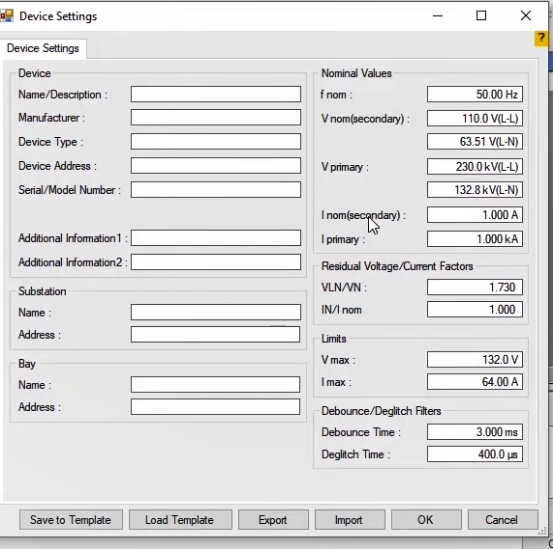Viewport: 553px width, 549px height.
Task: Click the f nom 50.00 Hz field
Action: coord(475,94)
